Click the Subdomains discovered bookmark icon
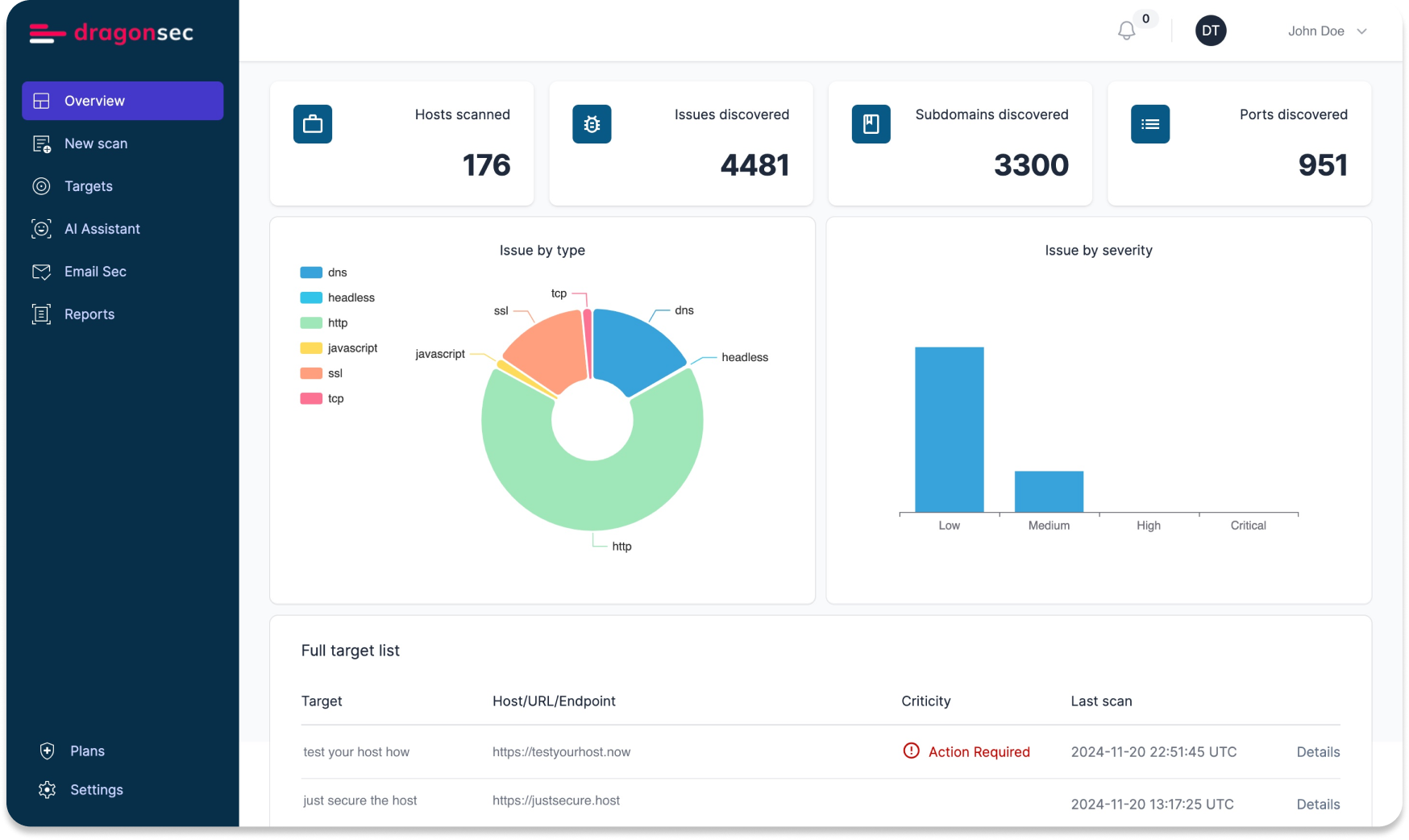This screenshot has height=840, width=1409. (x=871, y=124)
